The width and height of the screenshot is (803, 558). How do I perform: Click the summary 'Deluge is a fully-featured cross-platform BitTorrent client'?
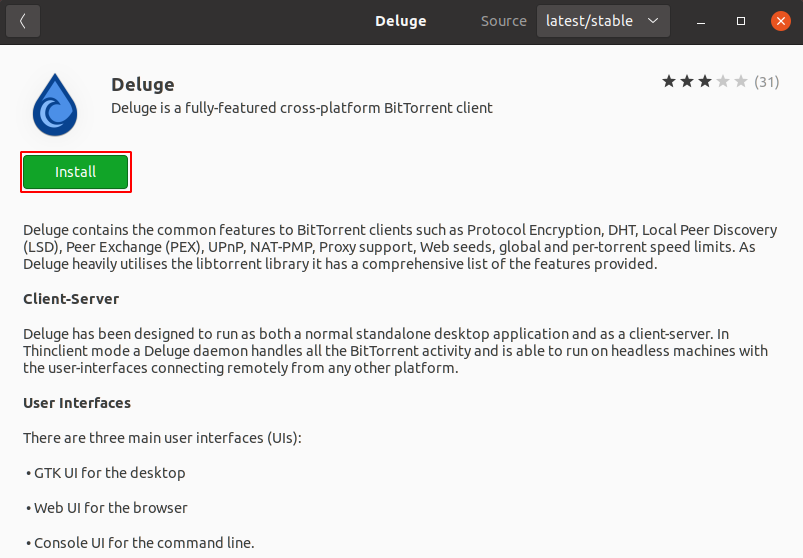point(302,108)
